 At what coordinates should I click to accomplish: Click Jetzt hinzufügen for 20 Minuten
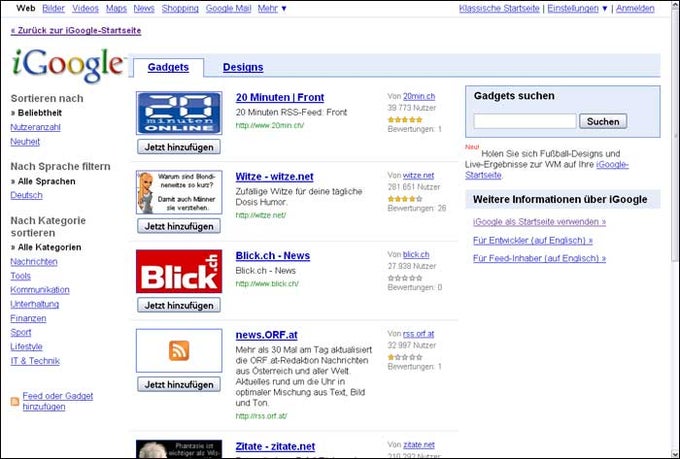pyautogui.click(x=179, y=147)
